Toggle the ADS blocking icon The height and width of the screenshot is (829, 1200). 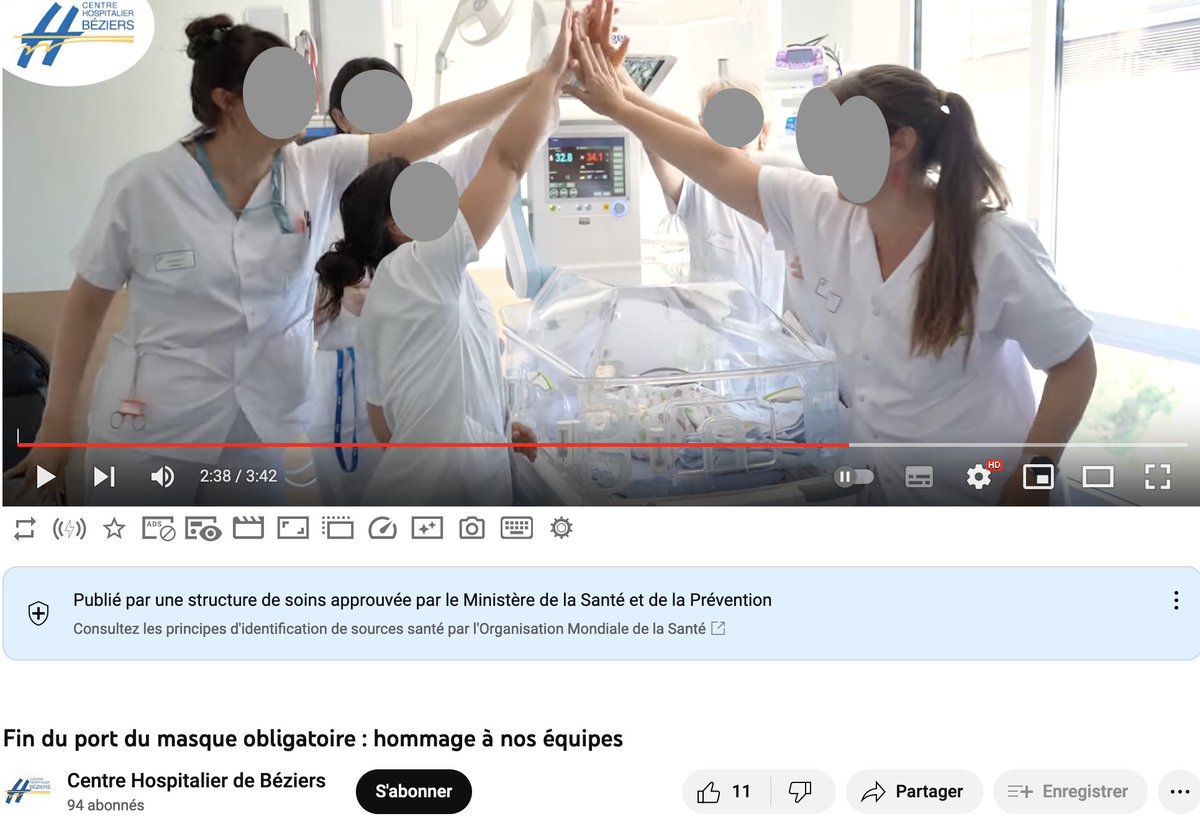tap(159, 528)
